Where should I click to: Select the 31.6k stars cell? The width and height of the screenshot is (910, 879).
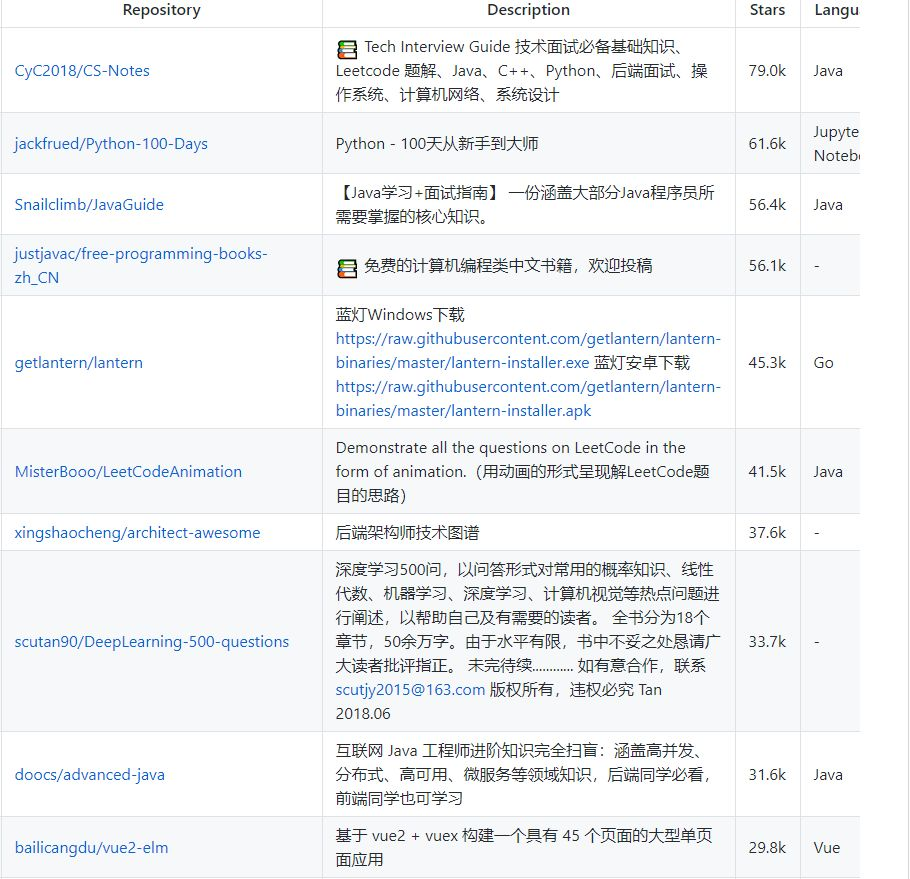(x=767, y=774)
